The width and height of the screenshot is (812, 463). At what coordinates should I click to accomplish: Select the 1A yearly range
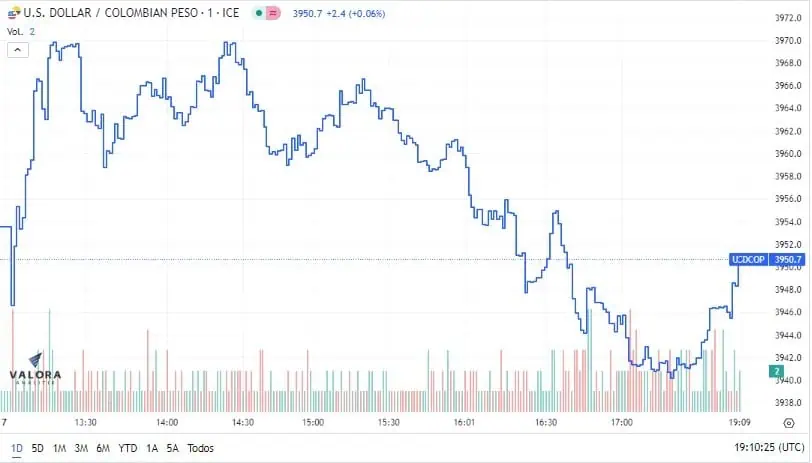tap(152, 448)
